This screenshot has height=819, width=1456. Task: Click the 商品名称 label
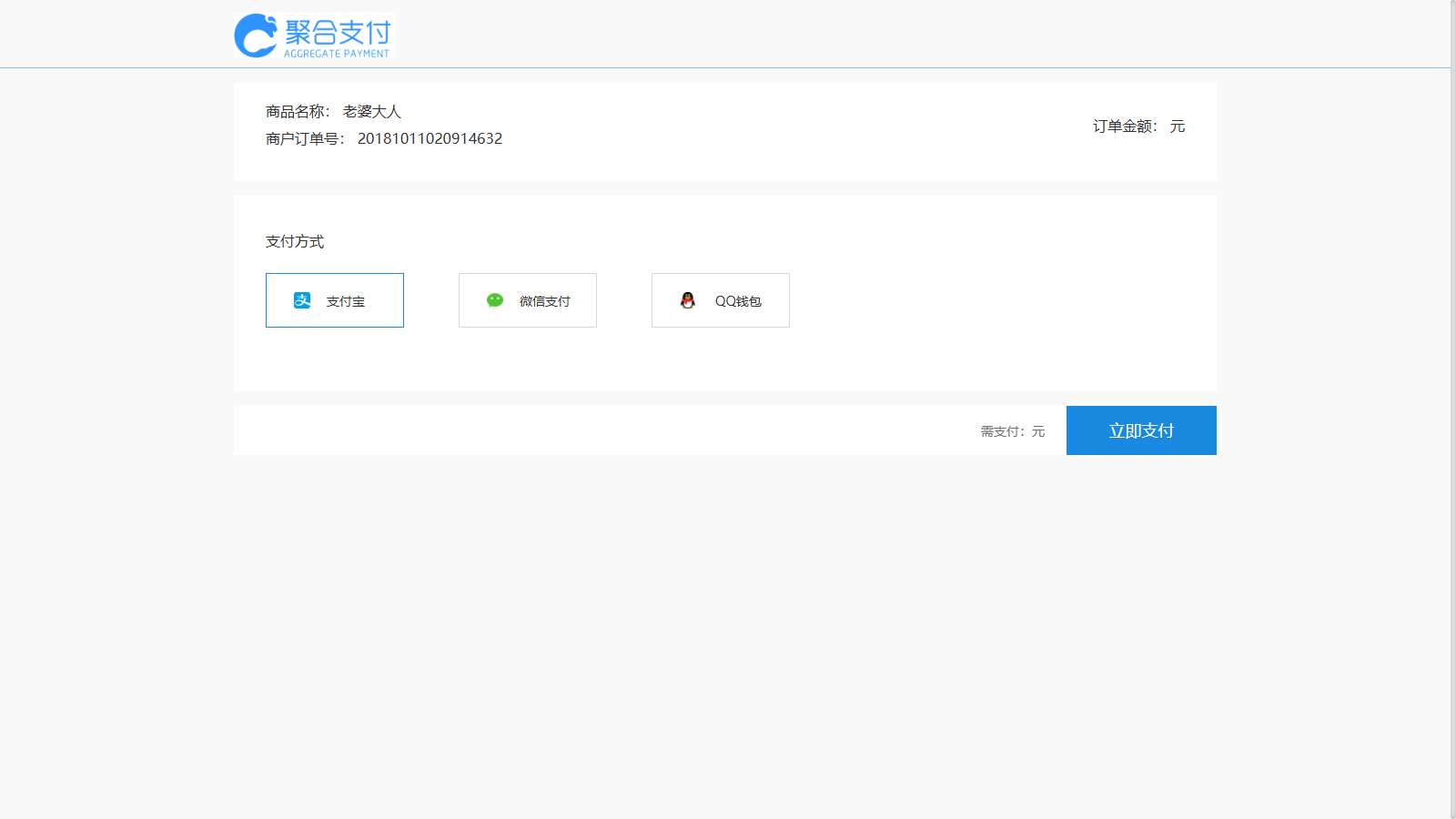[297, 111]
